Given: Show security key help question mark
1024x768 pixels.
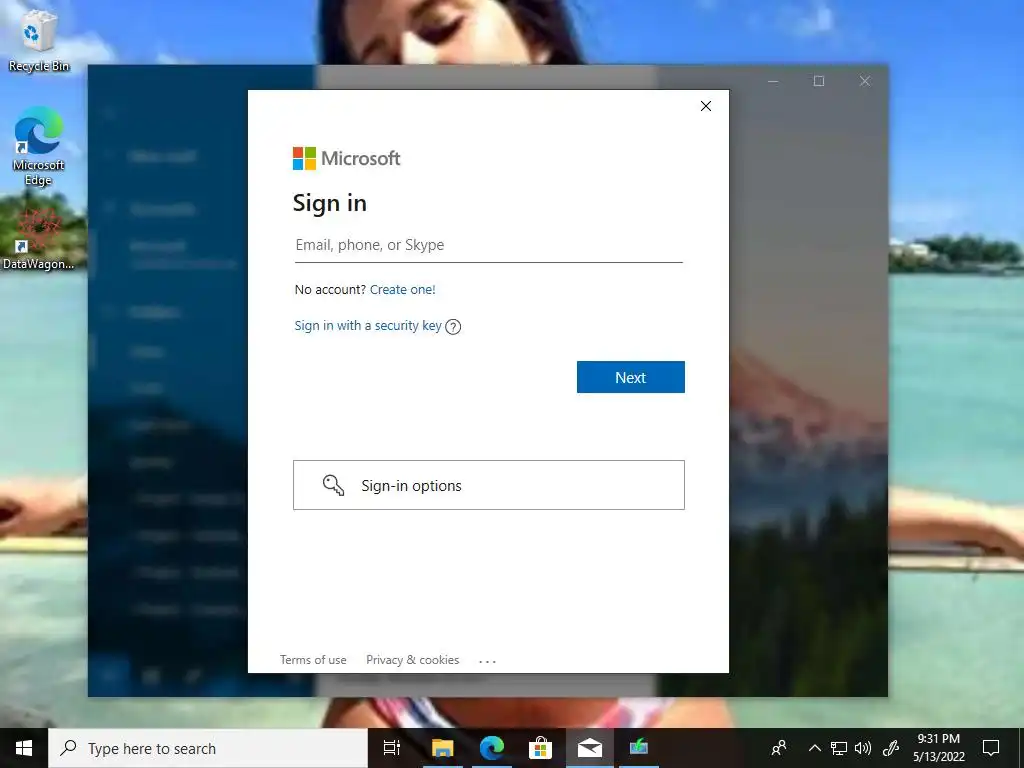Looking at the screenshot, I should 453,327.
